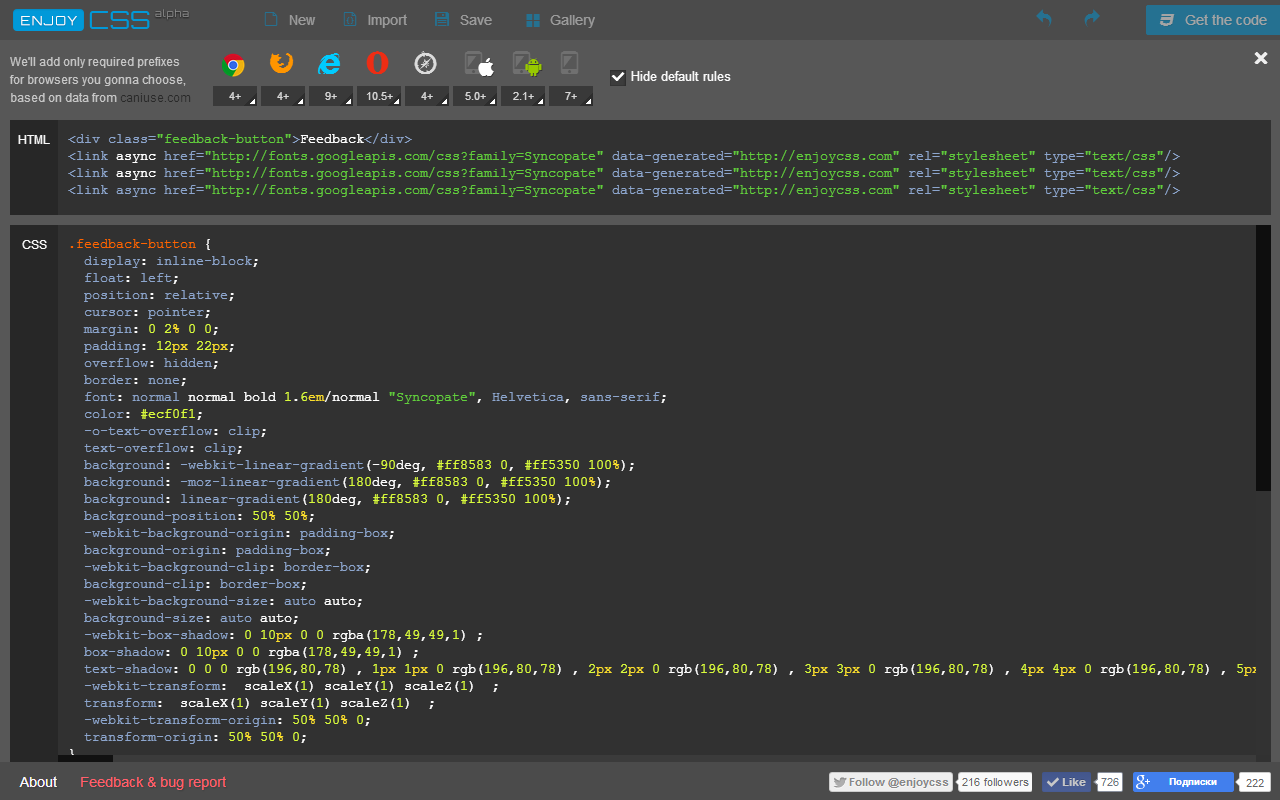Open the About link in footer
This screenshot has width=1280, height=800.
39,782
